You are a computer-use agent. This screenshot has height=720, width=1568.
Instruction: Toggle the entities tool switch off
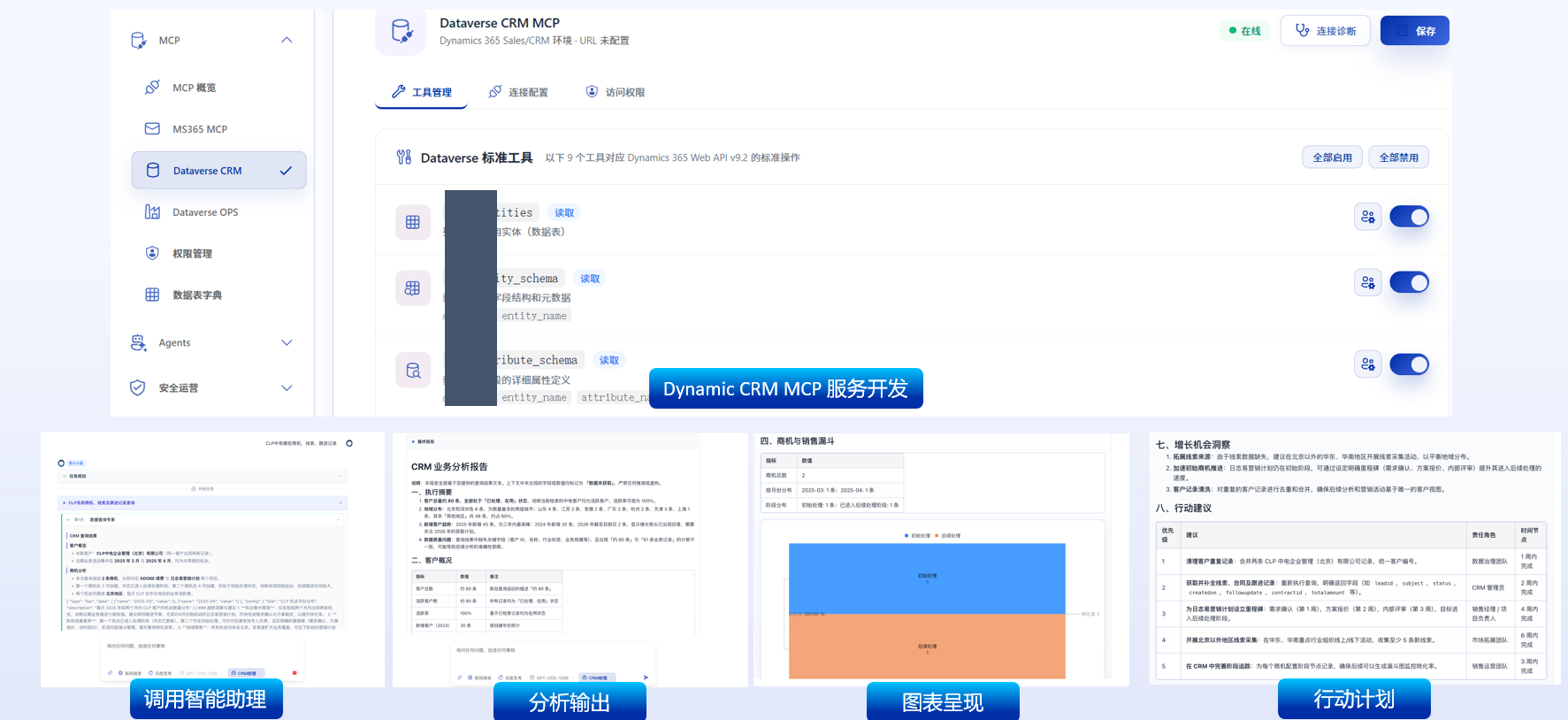point(1409,217)
